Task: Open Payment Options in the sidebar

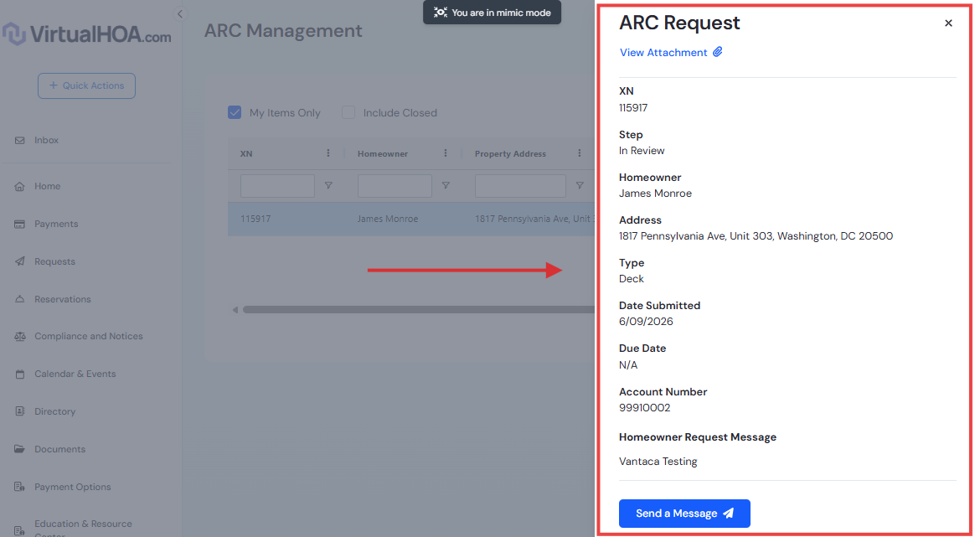Action: pos(73,487)
